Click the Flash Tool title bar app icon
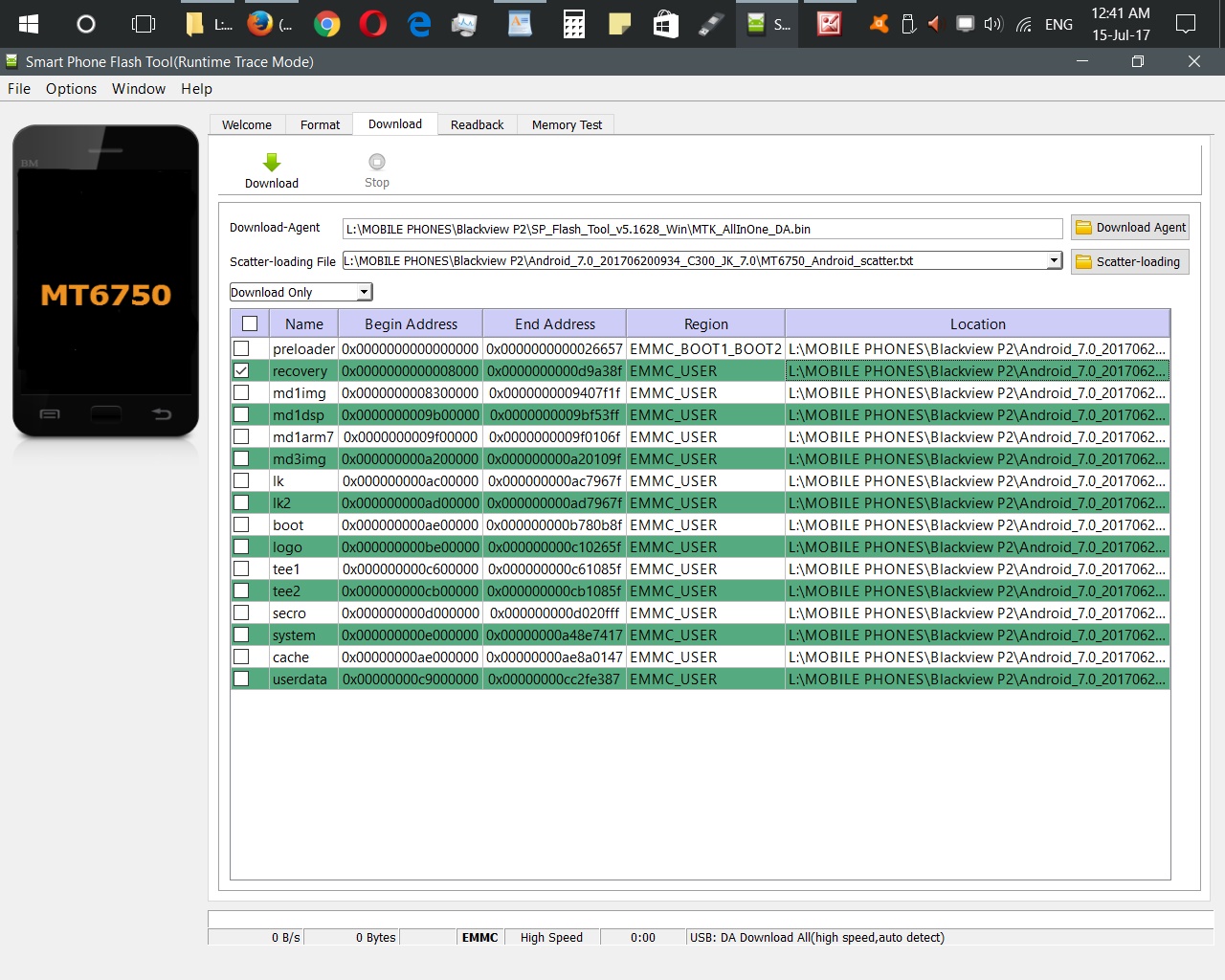The width and height of the screenshot is (1225, 980). pyautogui.click(x=11, y=61)
